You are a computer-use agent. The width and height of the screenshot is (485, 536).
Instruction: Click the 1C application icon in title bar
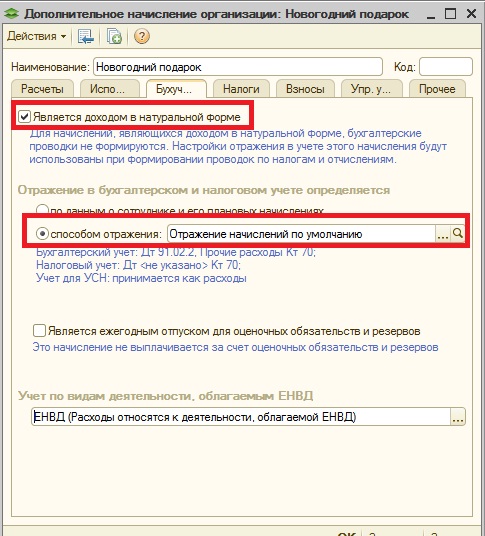12,14
